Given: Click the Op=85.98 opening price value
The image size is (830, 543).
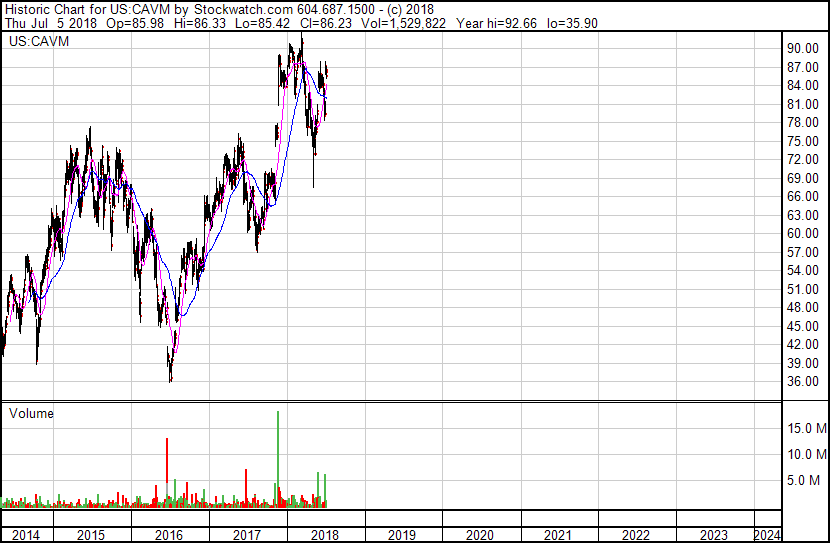Looking at the screenshot, I should tap(135, 23).
